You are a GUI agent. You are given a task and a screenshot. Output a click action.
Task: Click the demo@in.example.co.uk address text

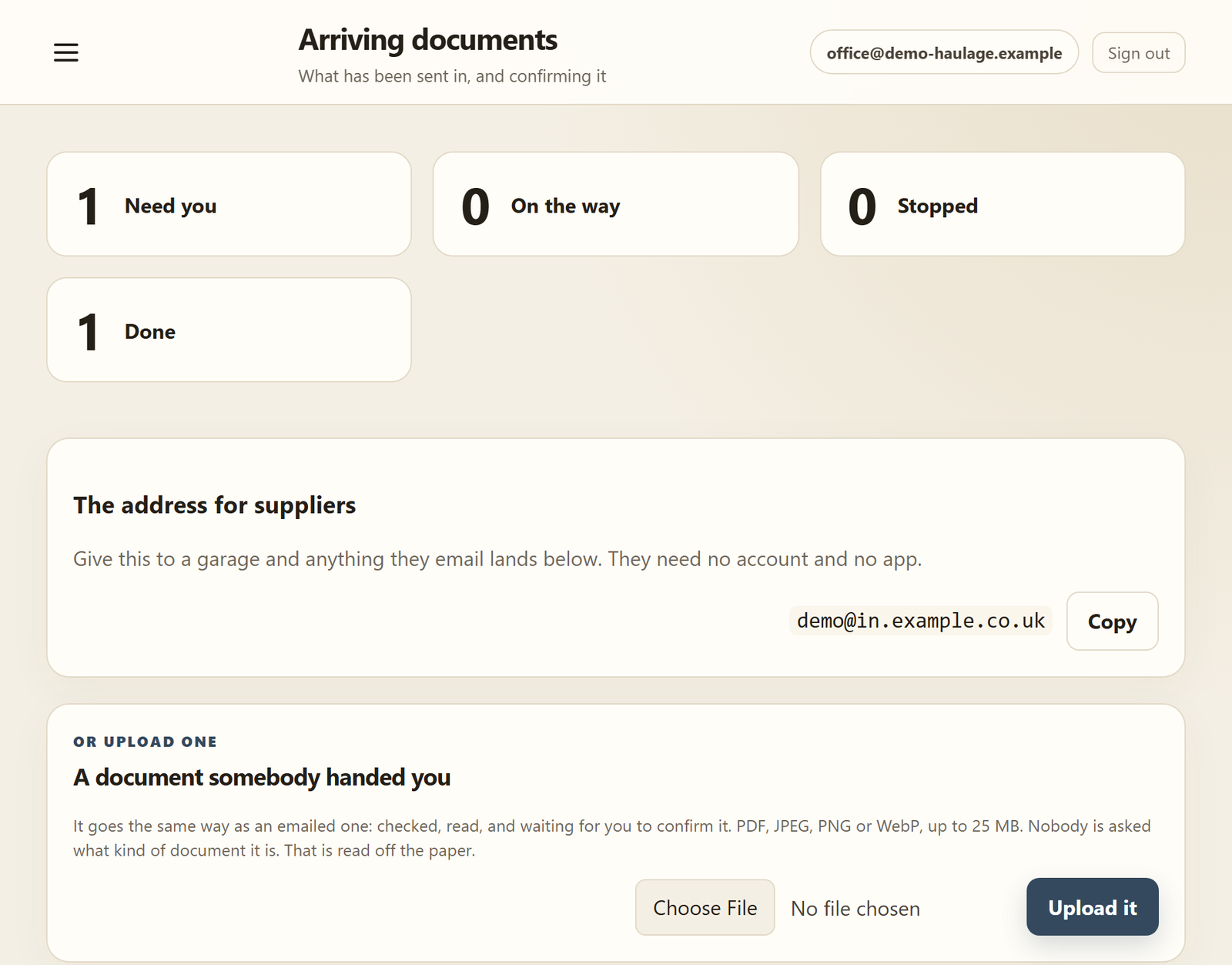921,621
